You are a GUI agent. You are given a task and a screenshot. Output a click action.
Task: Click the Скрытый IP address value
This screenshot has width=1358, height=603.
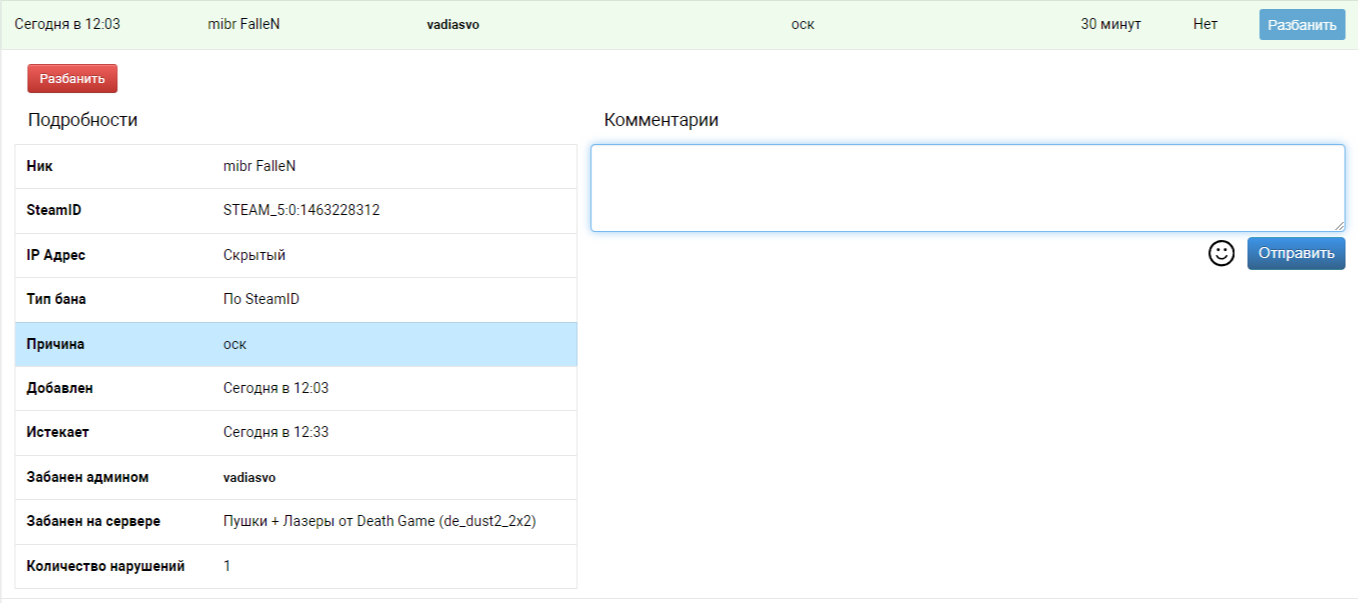point(254,255)
